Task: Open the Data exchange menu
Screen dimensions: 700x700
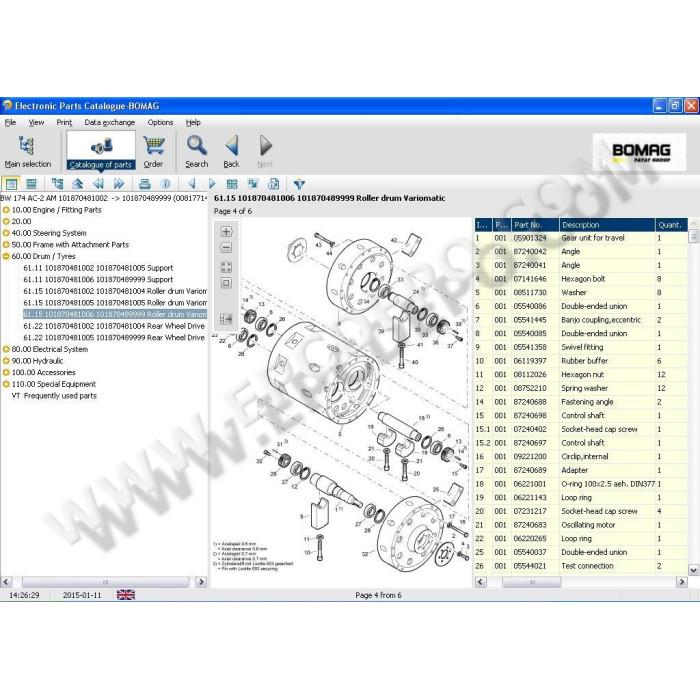Action: coord(109,122)
